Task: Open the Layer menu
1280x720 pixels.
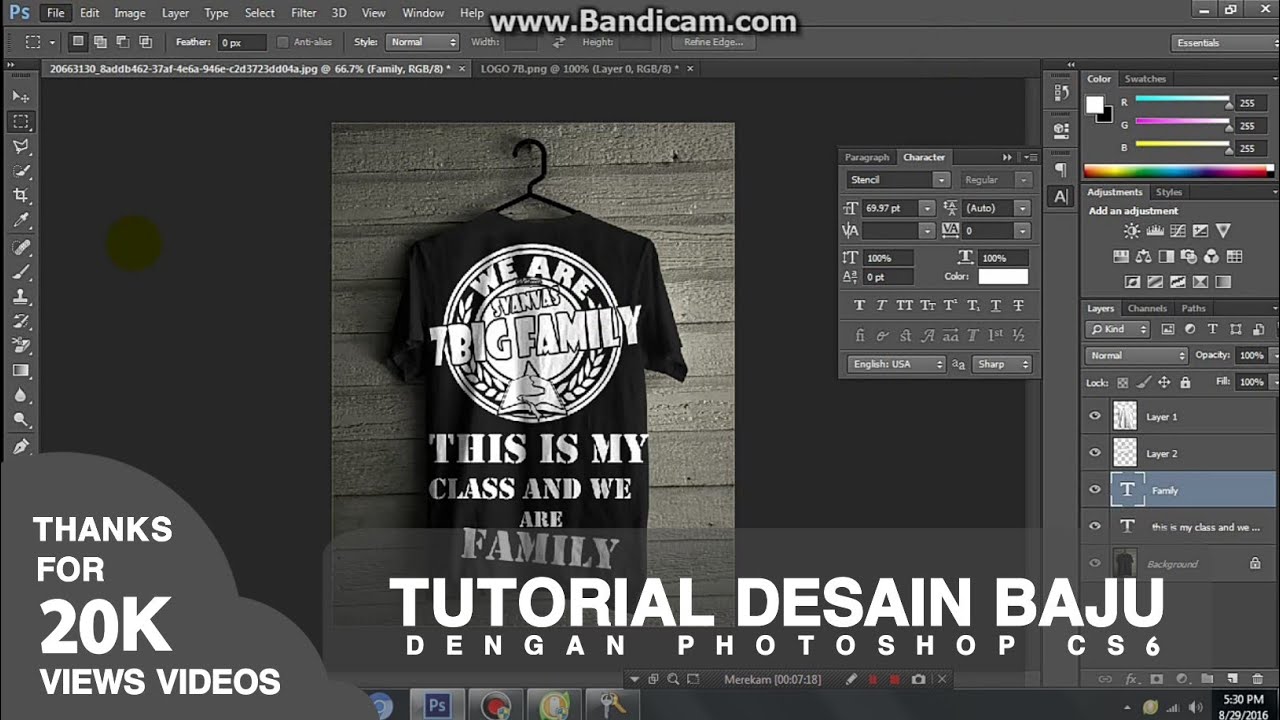Action: [x=175, y=13]
